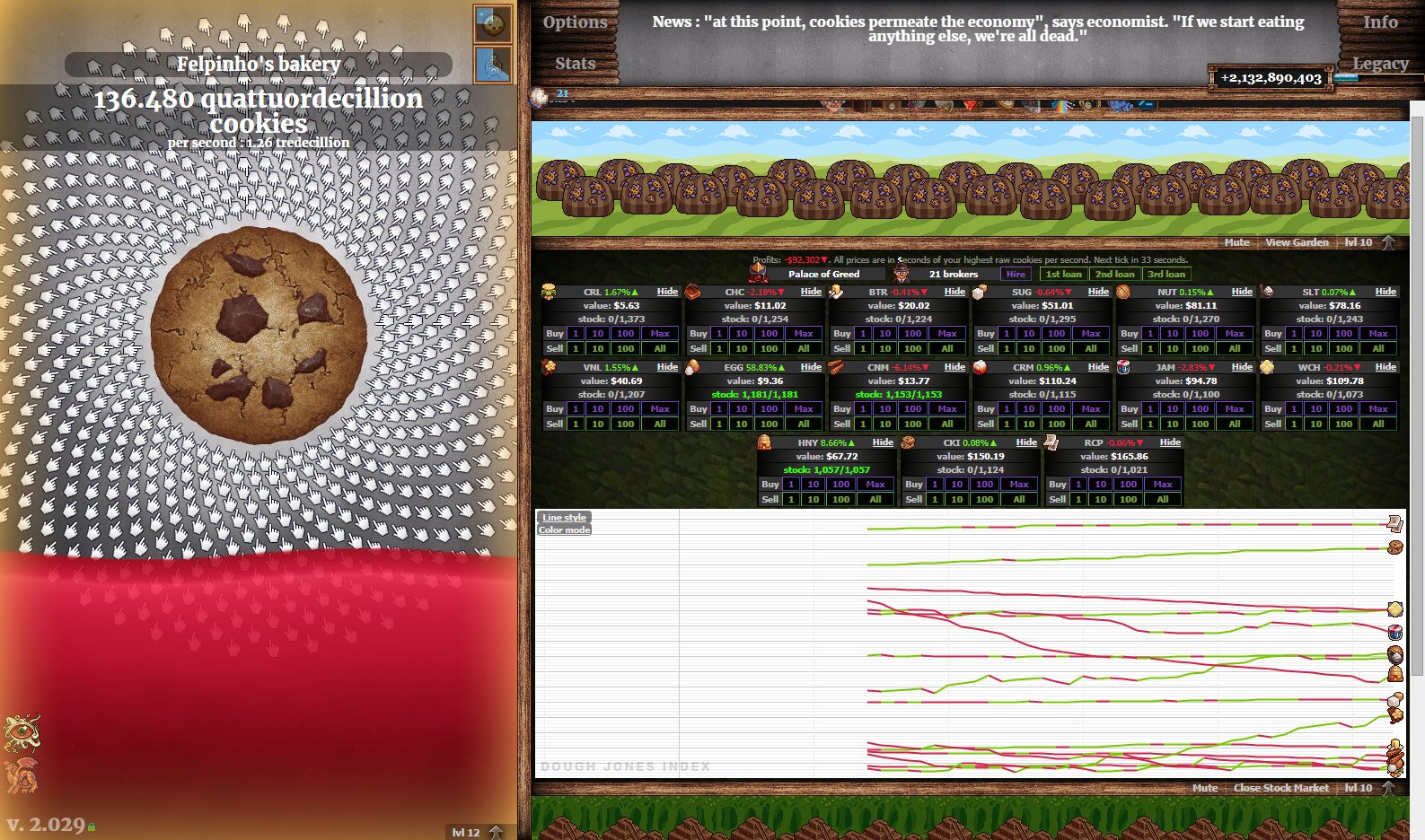Toggle the graph Line style
This screenshot has height=840, width=1425.
pyautogui.click(x=564, y=517)
